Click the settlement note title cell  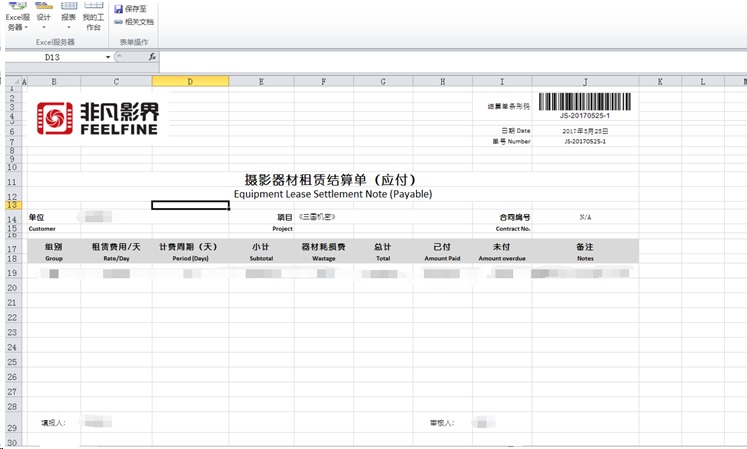click(330, 186)
